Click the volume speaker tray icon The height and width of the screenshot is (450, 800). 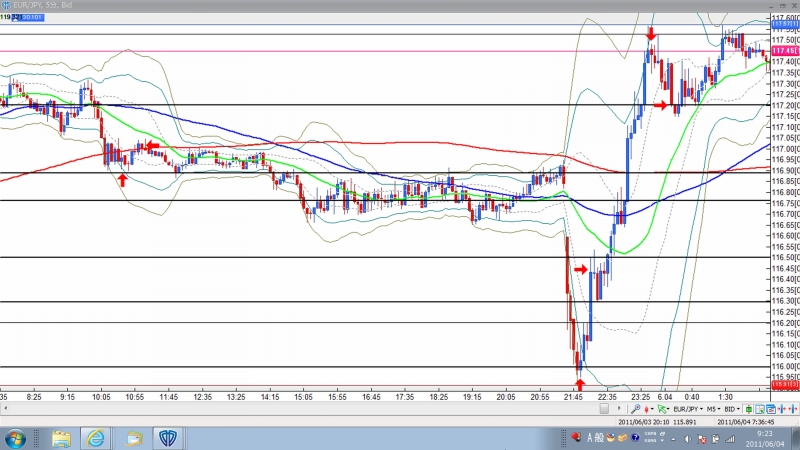point(688,439)
